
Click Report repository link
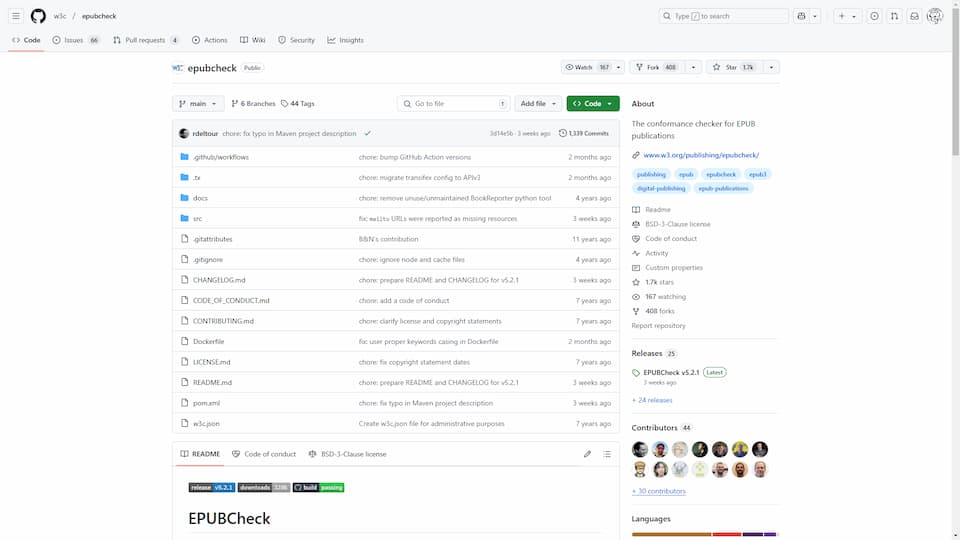(659, 326)
